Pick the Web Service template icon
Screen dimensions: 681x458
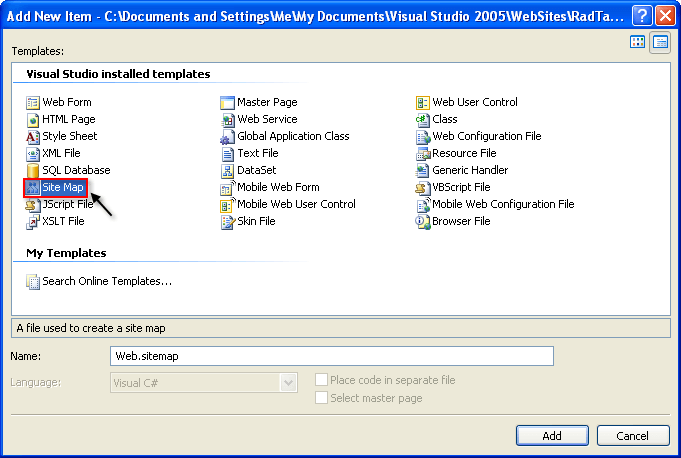[228, 119]
